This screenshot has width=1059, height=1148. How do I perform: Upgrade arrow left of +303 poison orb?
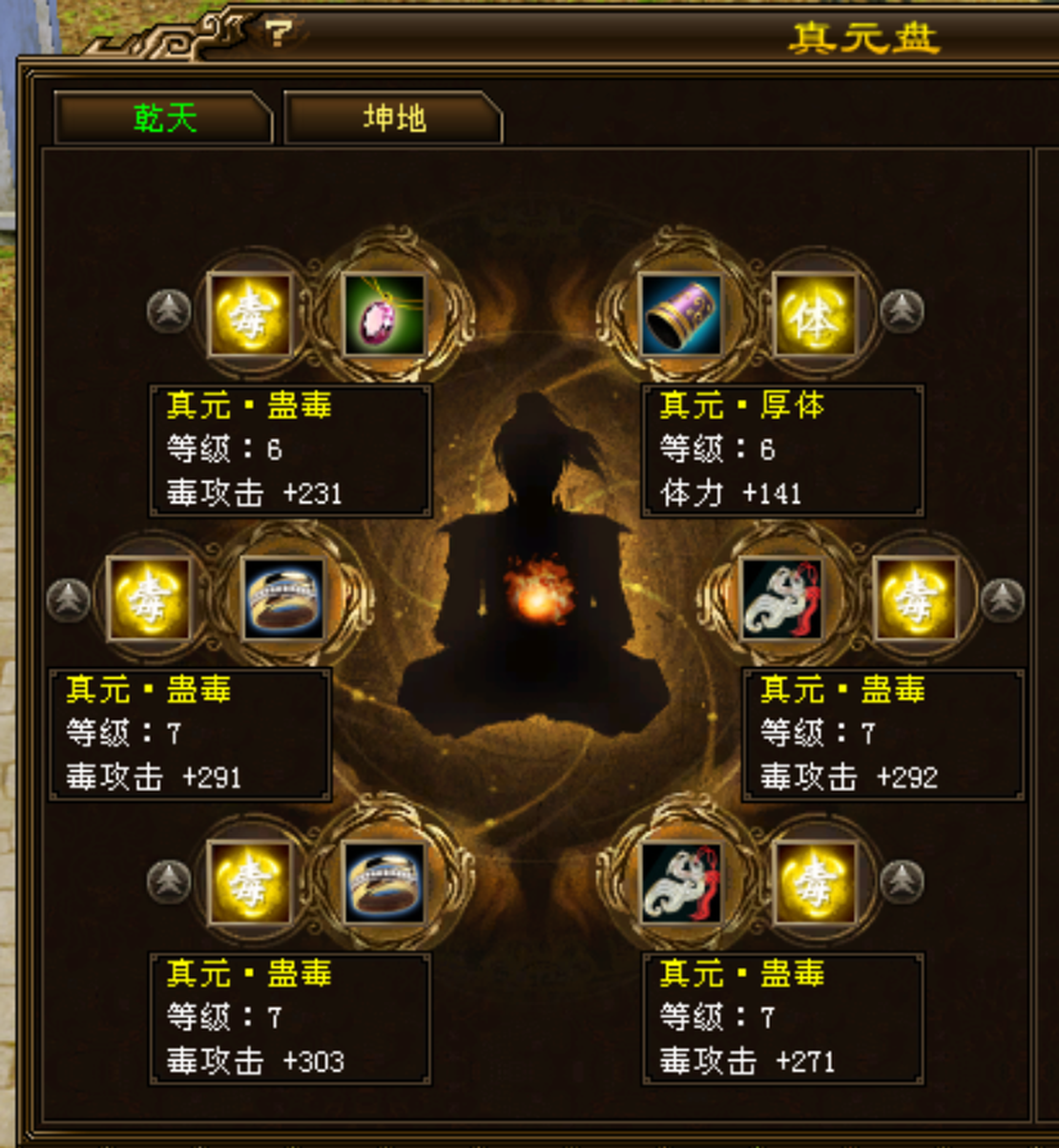point(169,882)
